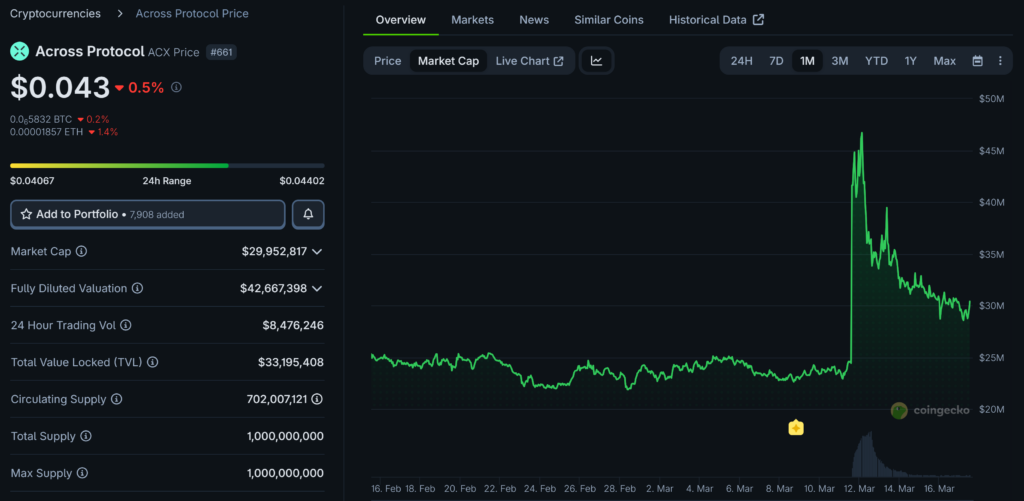1024x501 pixels.
Task: Select Market Cap chart view
Action: [448, 61]
